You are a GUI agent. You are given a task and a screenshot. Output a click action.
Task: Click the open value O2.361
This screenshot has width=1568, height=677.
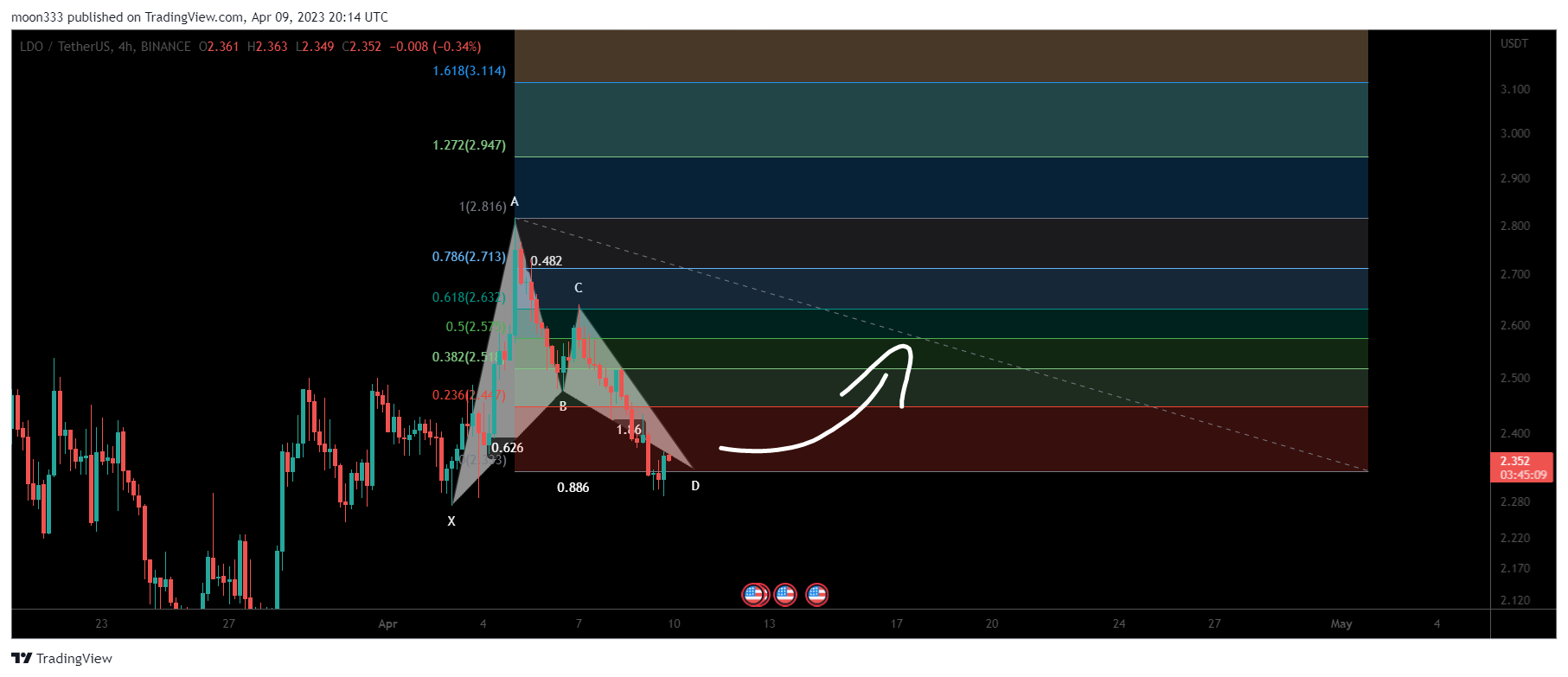pyautogui.click(x=219, y=47)
